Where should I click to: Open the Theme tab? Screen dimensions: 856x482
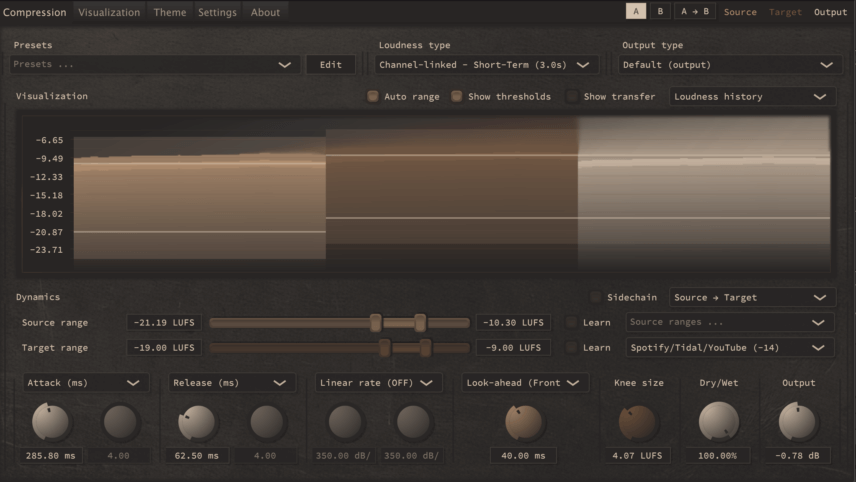click(170, 12)
